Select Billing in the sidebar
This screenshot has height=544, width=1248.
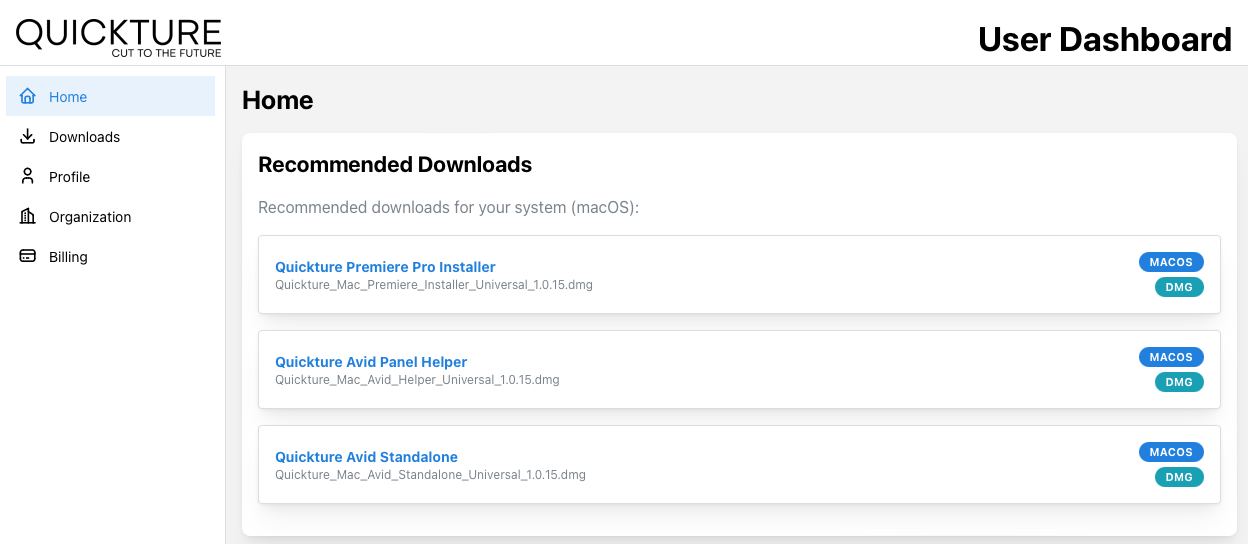(x=110, y=256)
